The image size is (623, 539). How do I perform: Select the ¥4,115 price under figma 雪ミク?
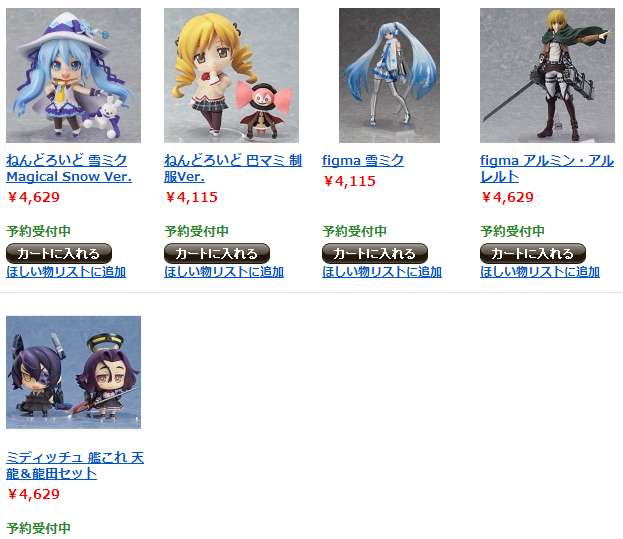point(349,181)
